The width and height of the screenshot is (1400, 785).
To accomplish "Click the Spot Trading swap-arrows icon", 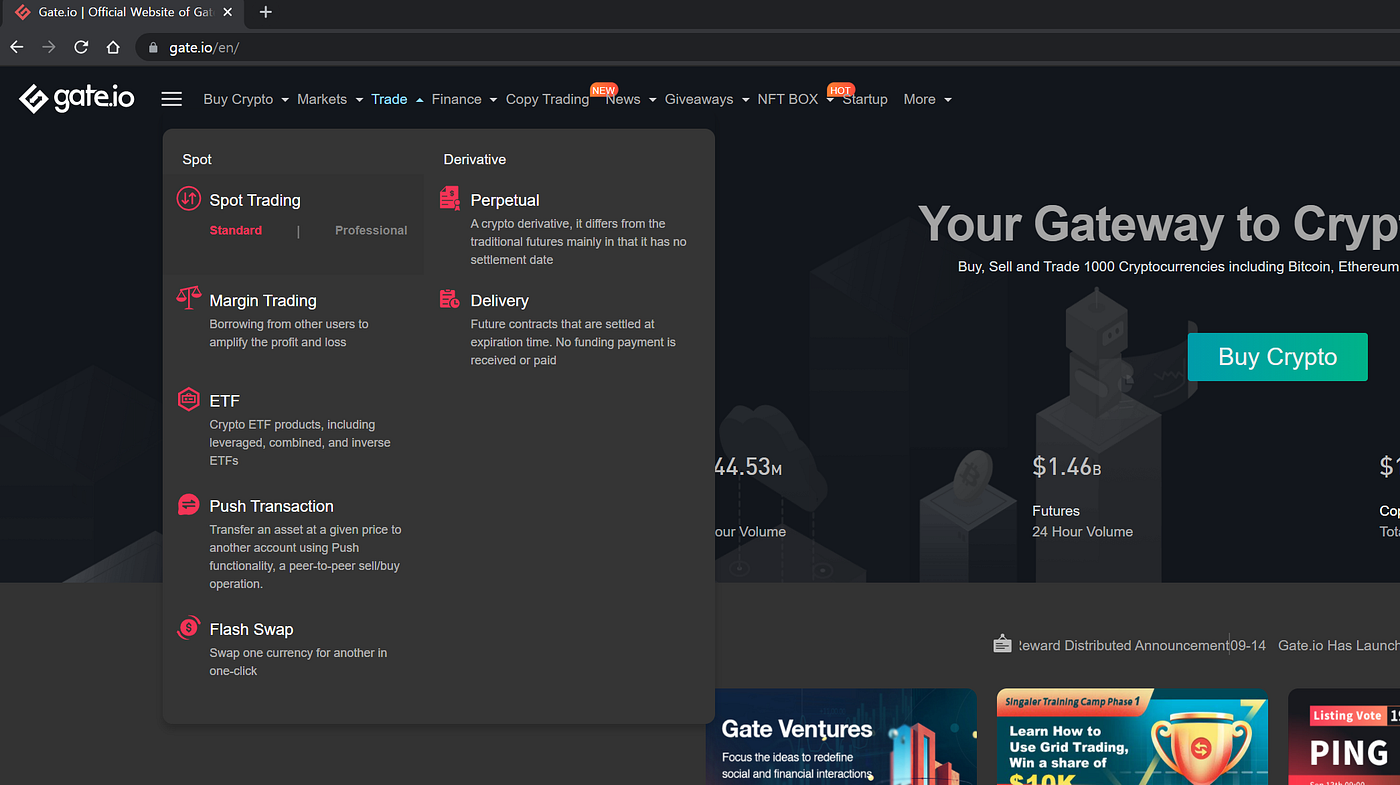I will (x=189, y=199).
